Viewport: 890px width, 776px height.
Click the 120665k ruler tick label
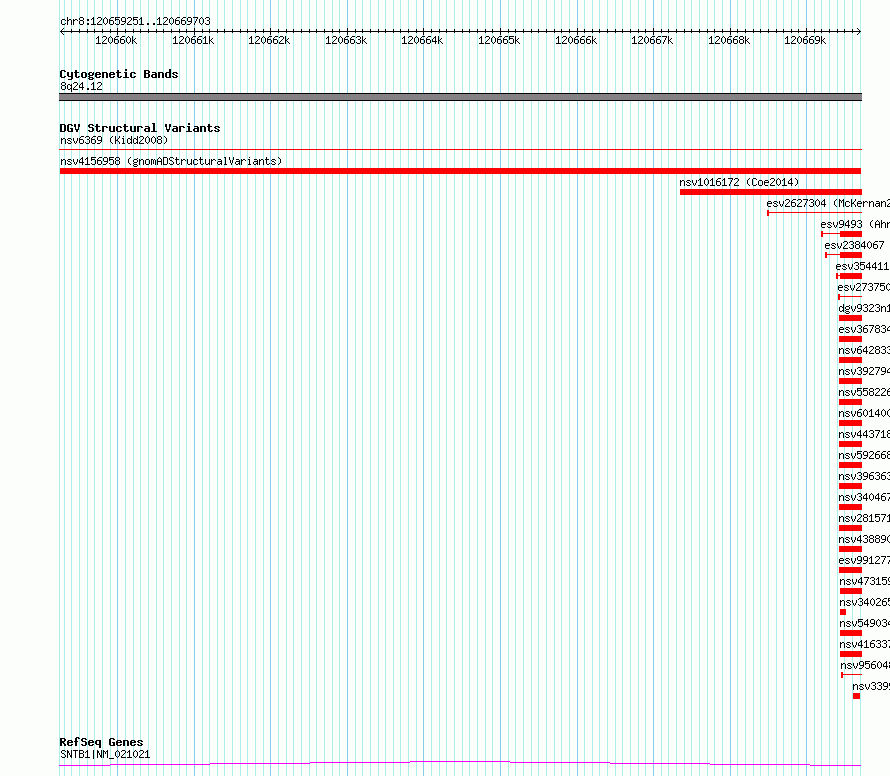[x=499, y=40]
